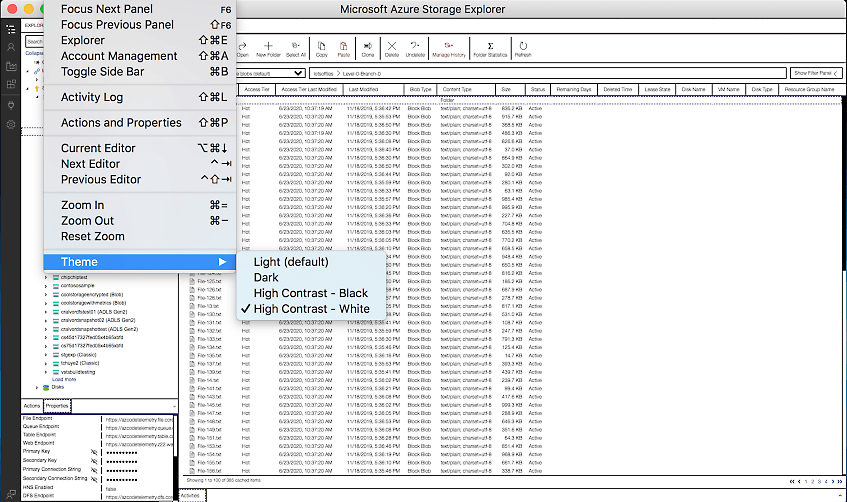The image size is (847, 502).
Task: Expand the coolstorageencrypted (Blob) account
Action: click(46, 296)
